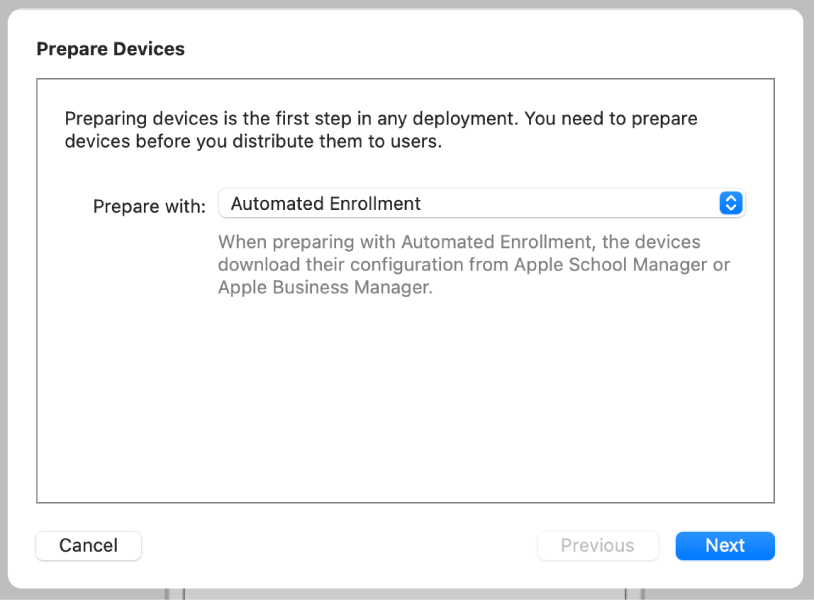The image size is (814, 601).
Task: Click the deployment introduction paragraph
Action: click(380, 130)
